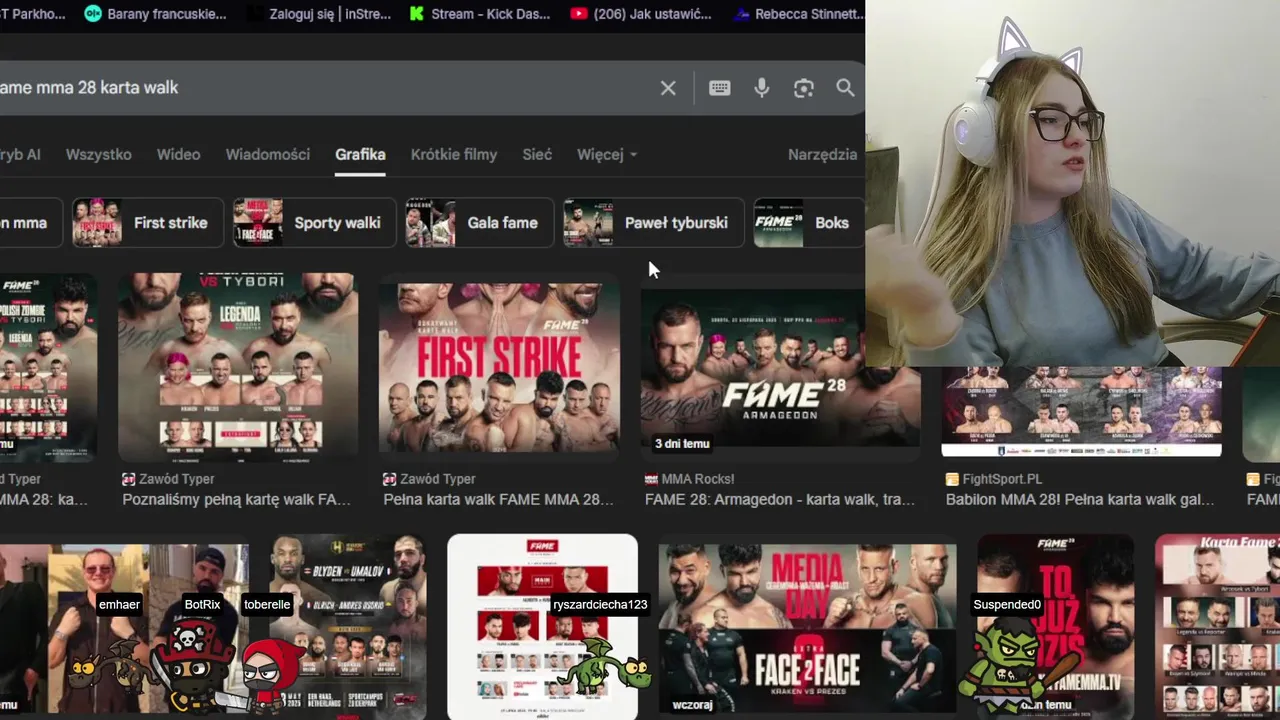Click the ryszardciecha123 chat avatar name
Viewport: 1280px width, 720px height.
pyautogui.click(x=600, y=604)
